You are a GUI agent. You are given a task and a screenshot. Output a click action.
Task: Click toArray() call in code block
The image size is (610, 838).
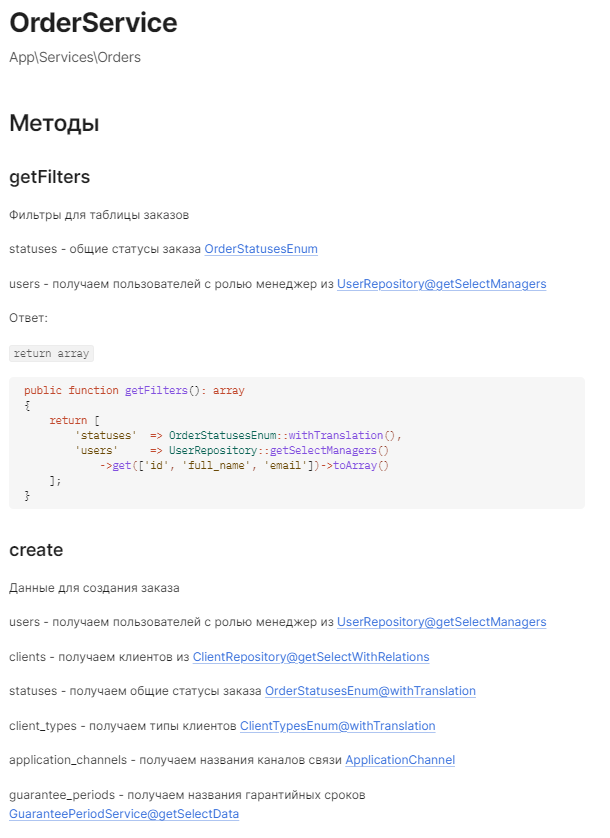pos(361,465)
